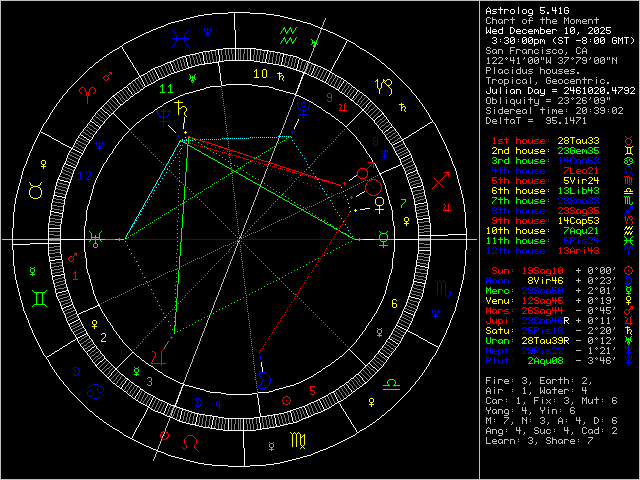Click the green Gemini sign glyph on the zodiac ring
This screenshot has height=480, width=640.
coord(40,298)
